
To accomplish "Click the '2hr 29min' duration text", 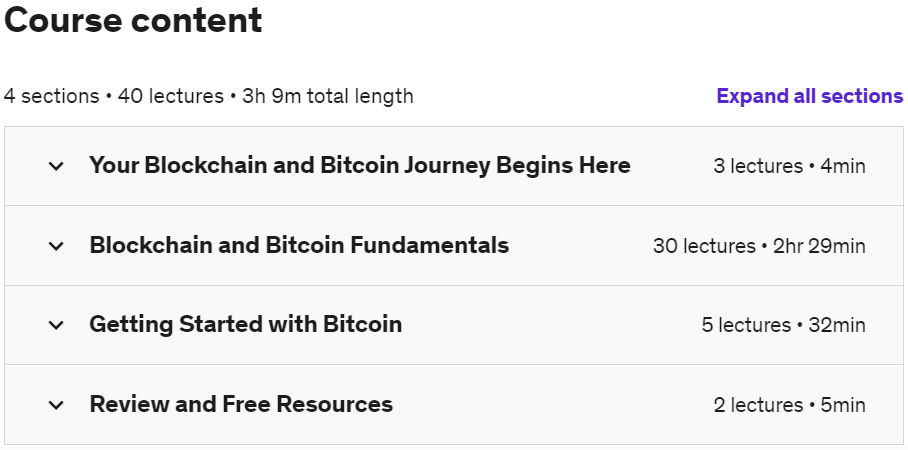I will pos(818,246).
